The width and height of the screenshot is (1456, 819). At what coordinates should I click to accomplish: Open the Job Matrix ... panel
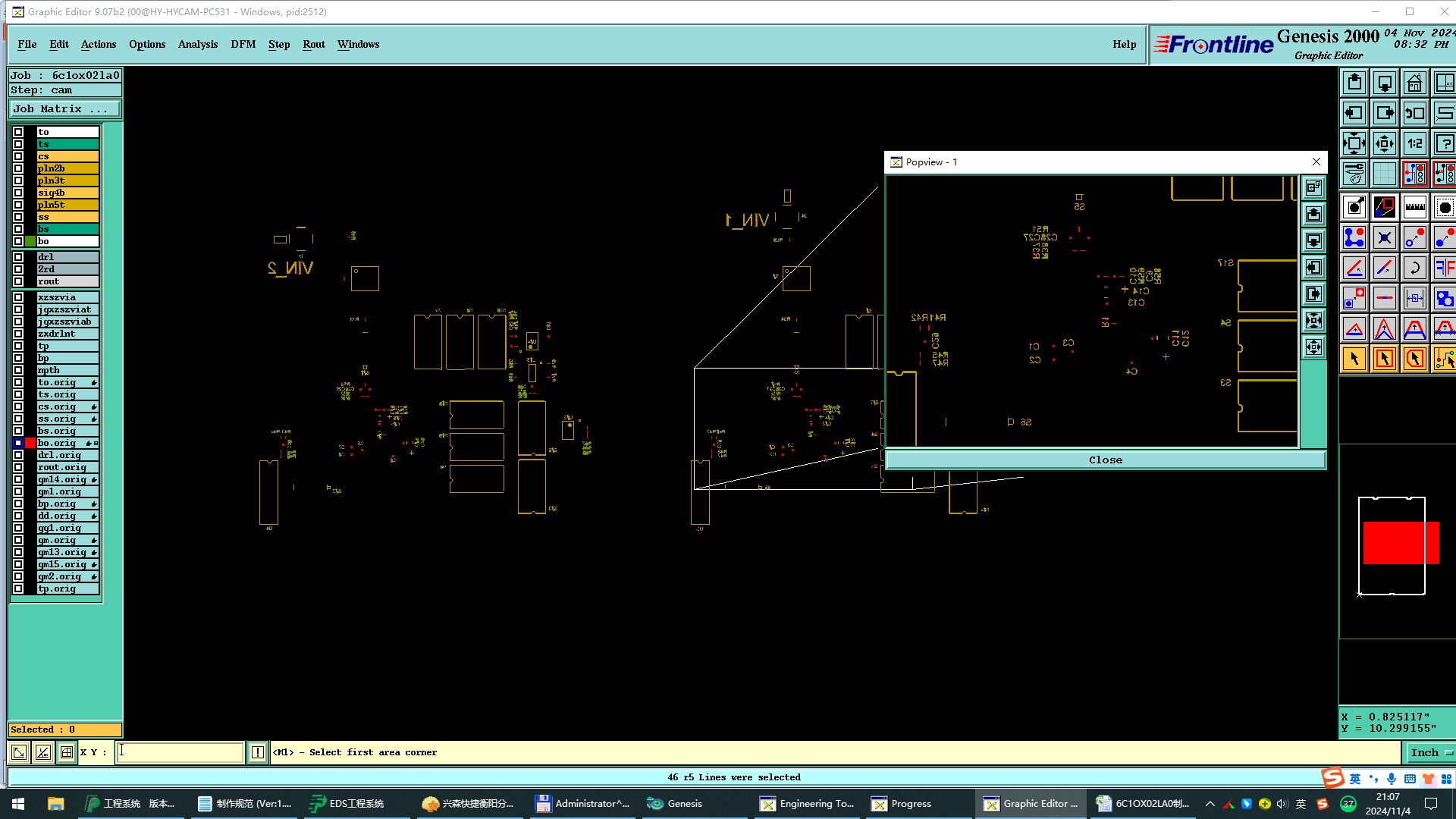(64, 109)
